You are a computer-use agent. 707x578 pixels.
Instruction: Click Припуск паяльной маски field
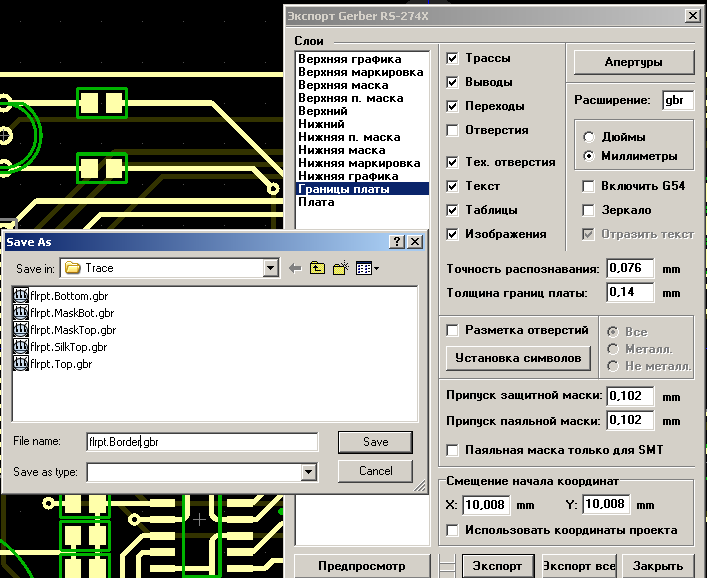(x=630, y=421)
